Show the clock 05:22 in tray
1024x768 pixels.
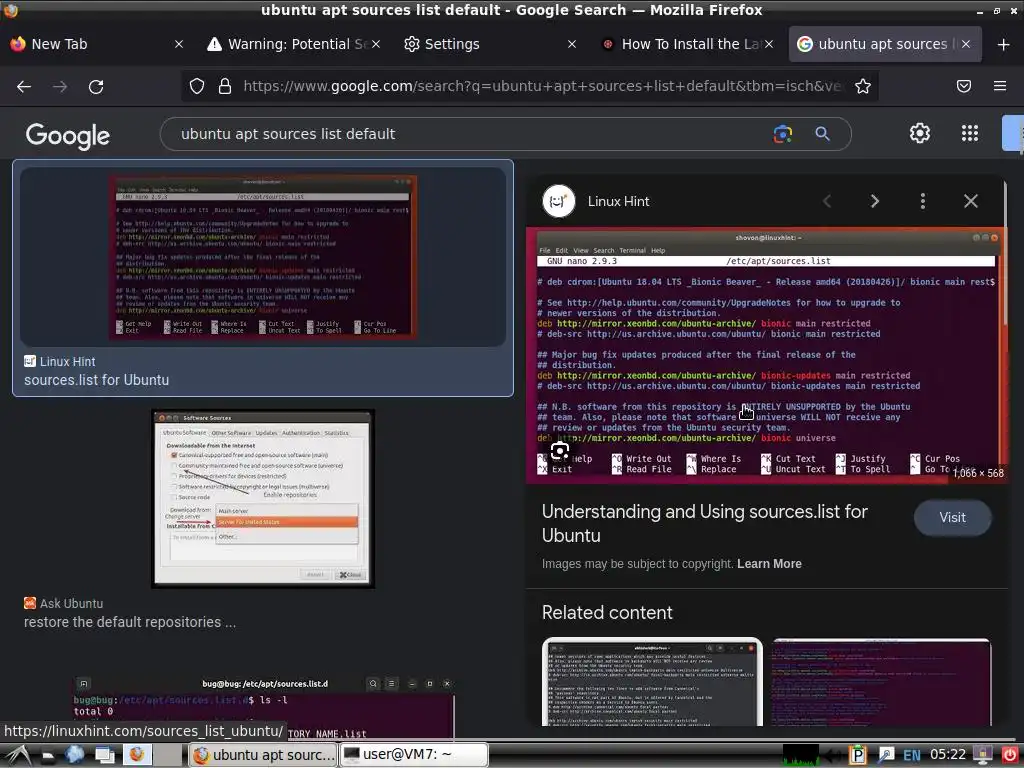(x=948, y=755)
